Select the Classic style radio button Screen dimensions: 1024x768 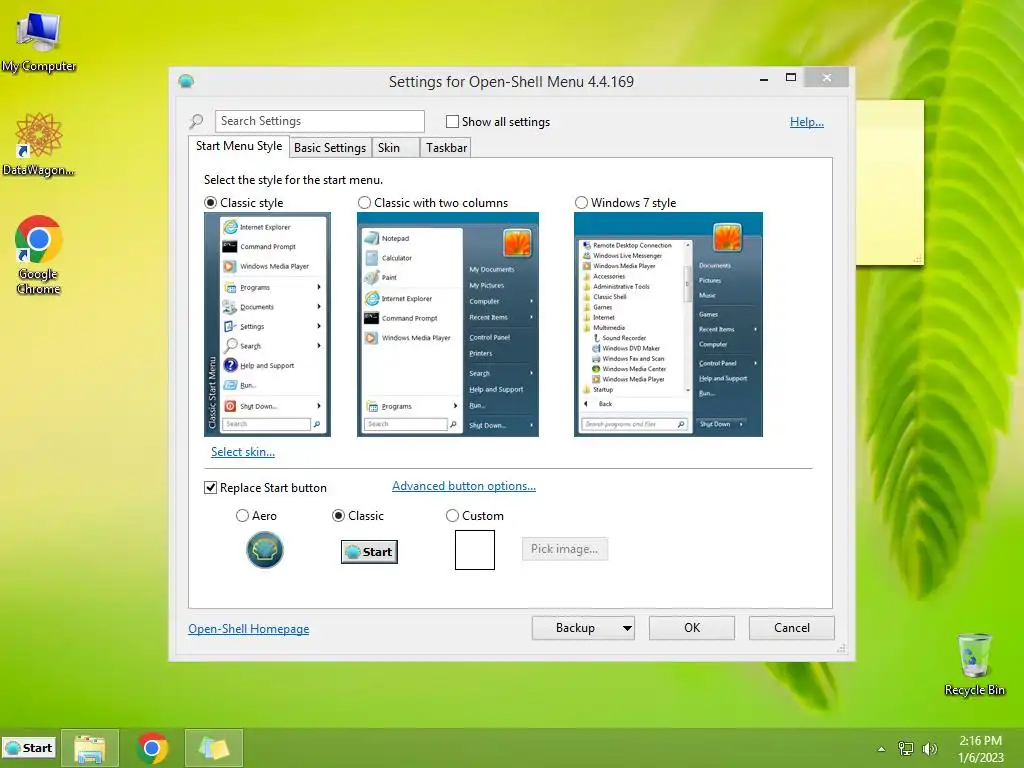210,202
